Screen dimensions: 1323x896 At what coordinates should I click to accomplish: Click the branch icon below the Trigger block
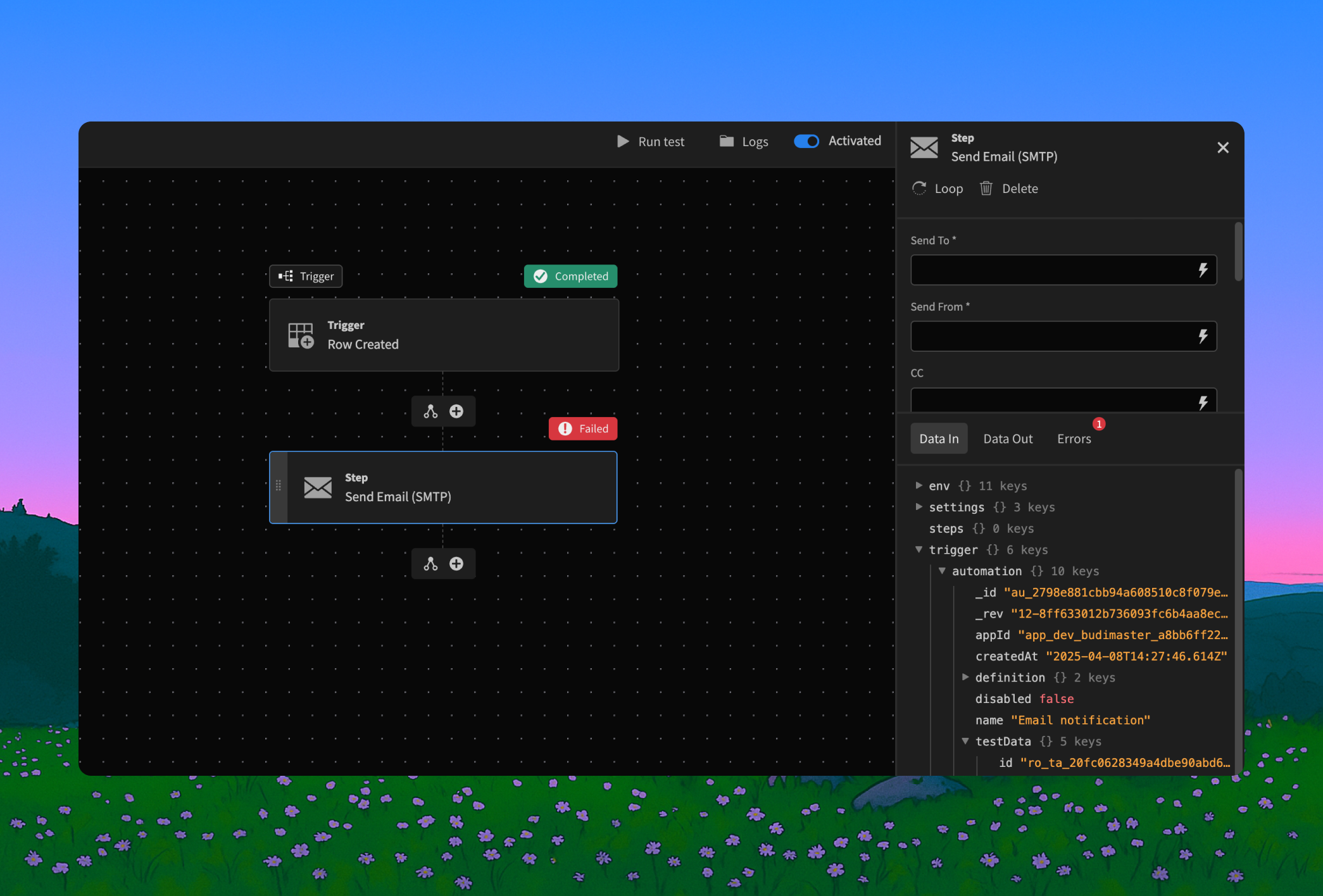[430, 412]
